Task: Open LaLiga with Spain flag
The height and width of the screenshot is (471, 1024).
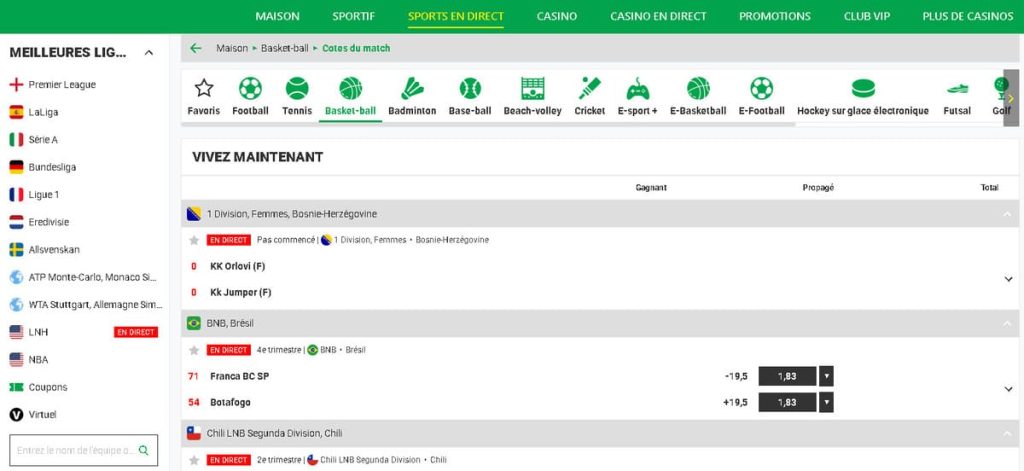Action: coord(34,112)
